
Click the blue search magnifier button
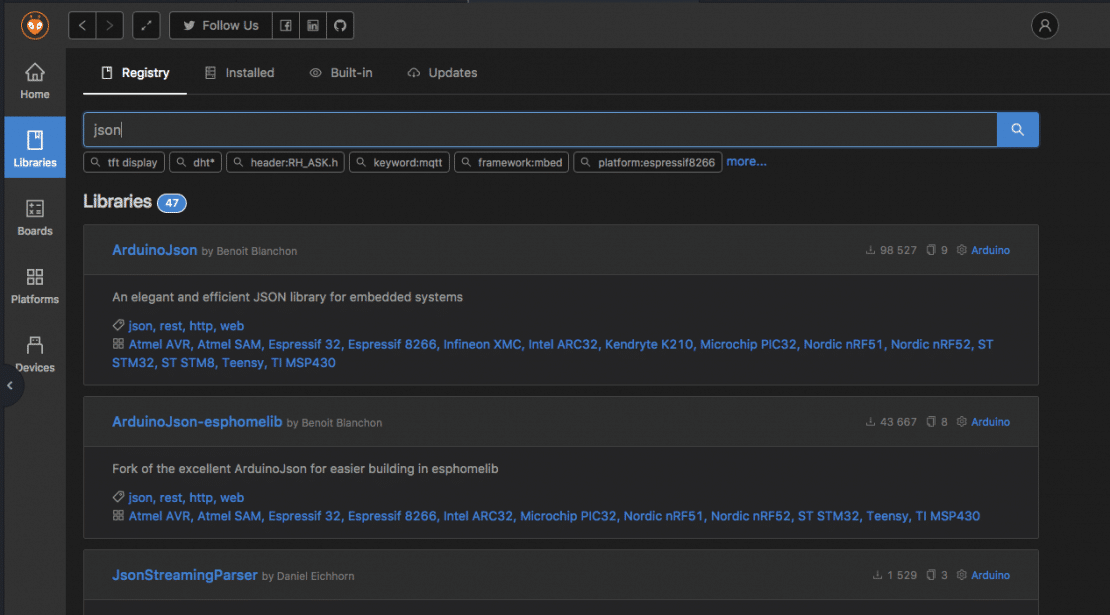tap(1017, 130)
